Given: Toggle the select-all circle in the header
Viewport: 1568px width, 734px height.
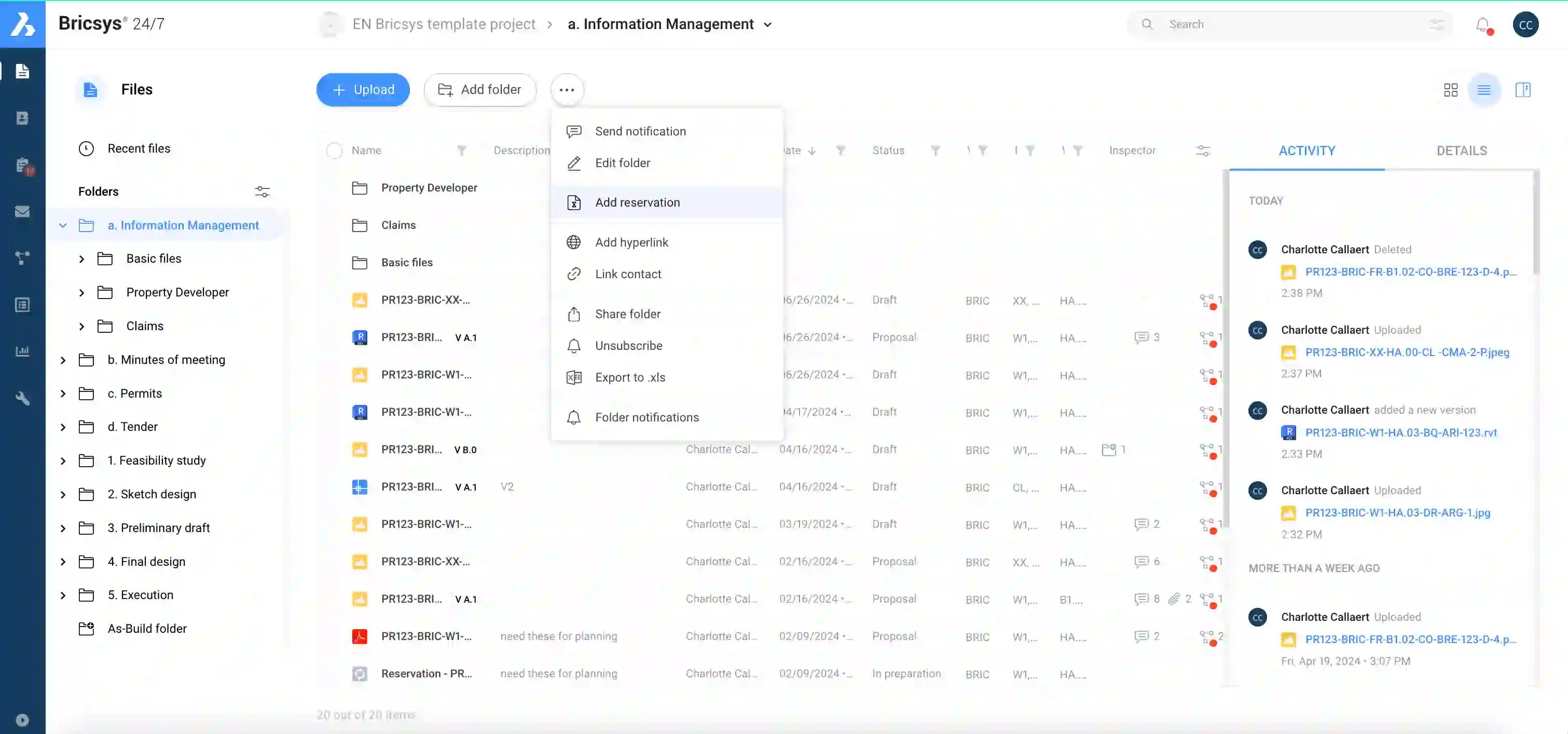Looking at the screenshot, I should click(x=334, y=151).
